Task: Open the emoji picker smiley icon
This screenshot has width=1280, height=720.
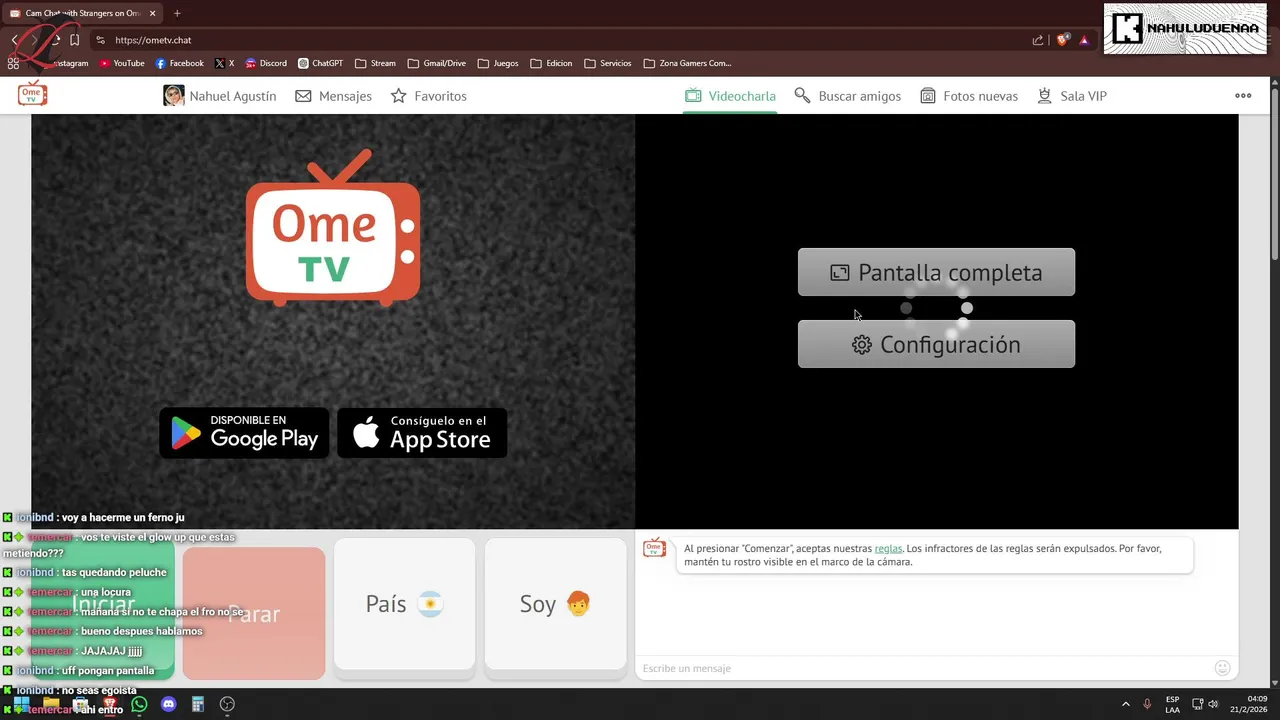Action: coord(1222,668)
